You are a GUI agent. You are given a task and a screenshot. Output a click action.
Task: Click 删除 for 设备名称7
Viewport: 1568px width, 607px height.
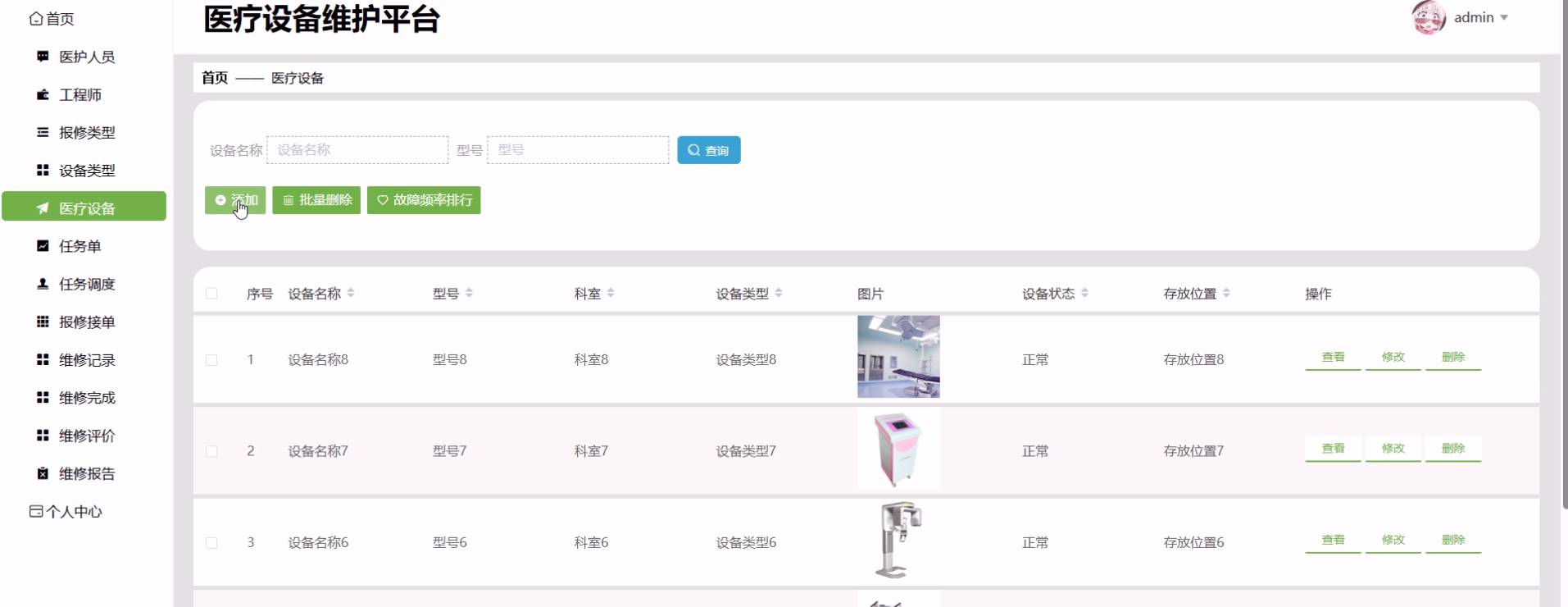pos(1453,449)
